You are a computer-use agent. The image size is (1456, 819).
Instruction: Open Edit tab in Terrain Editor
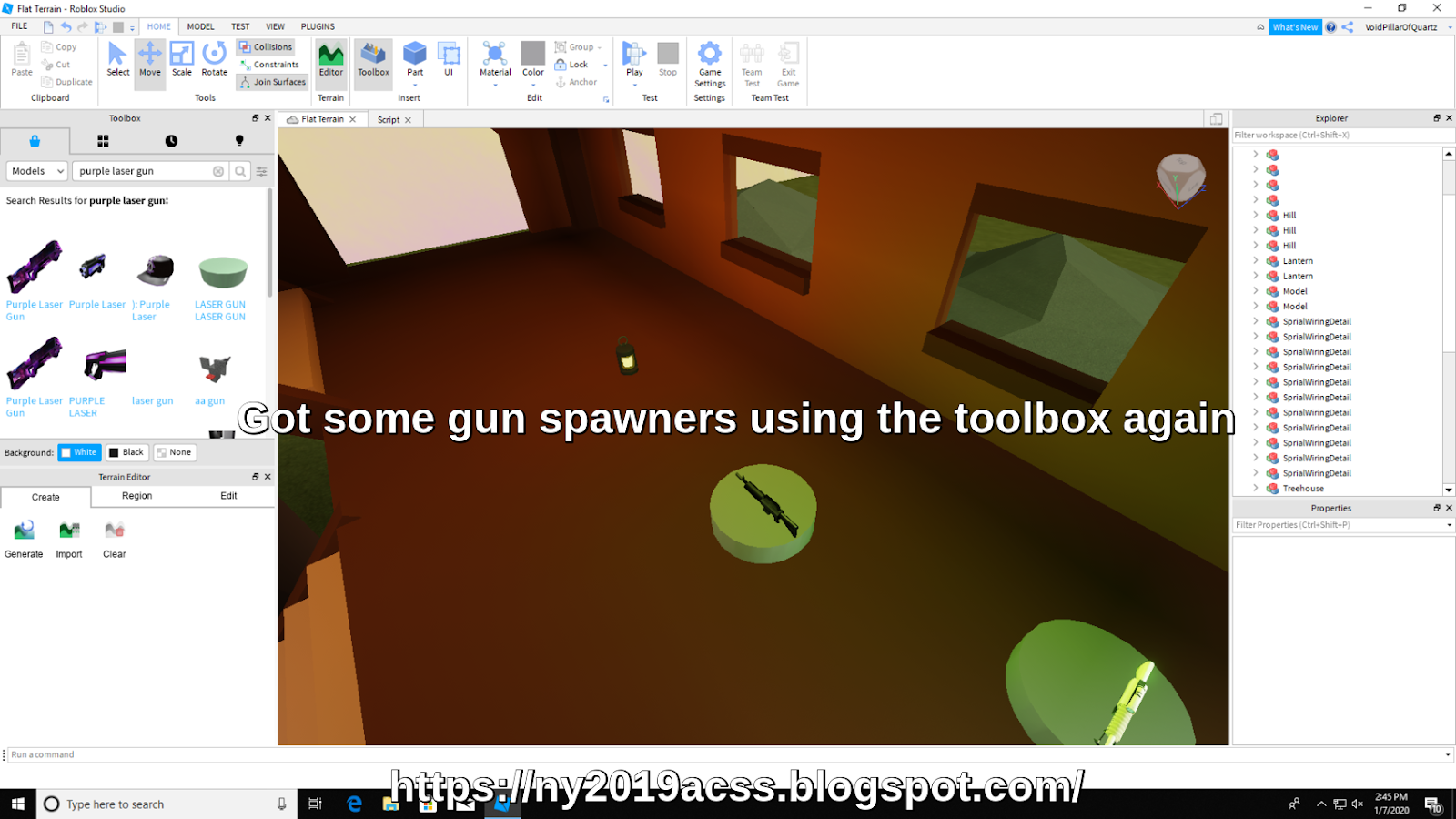[x=228, y=496]
